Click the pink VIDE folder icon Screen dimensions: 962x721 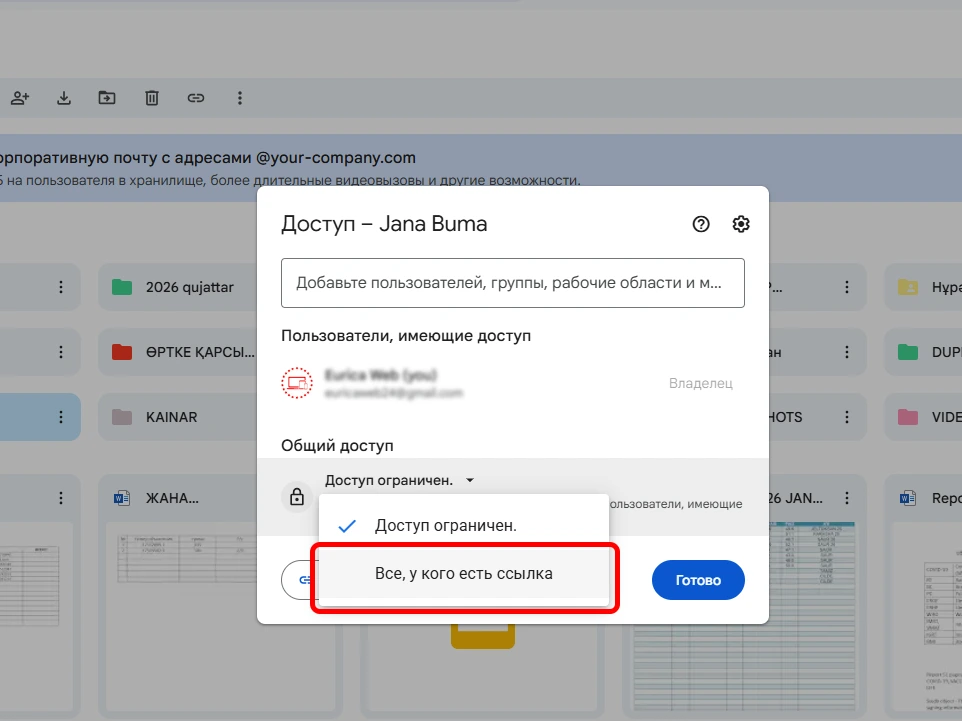tap(907, 417)
